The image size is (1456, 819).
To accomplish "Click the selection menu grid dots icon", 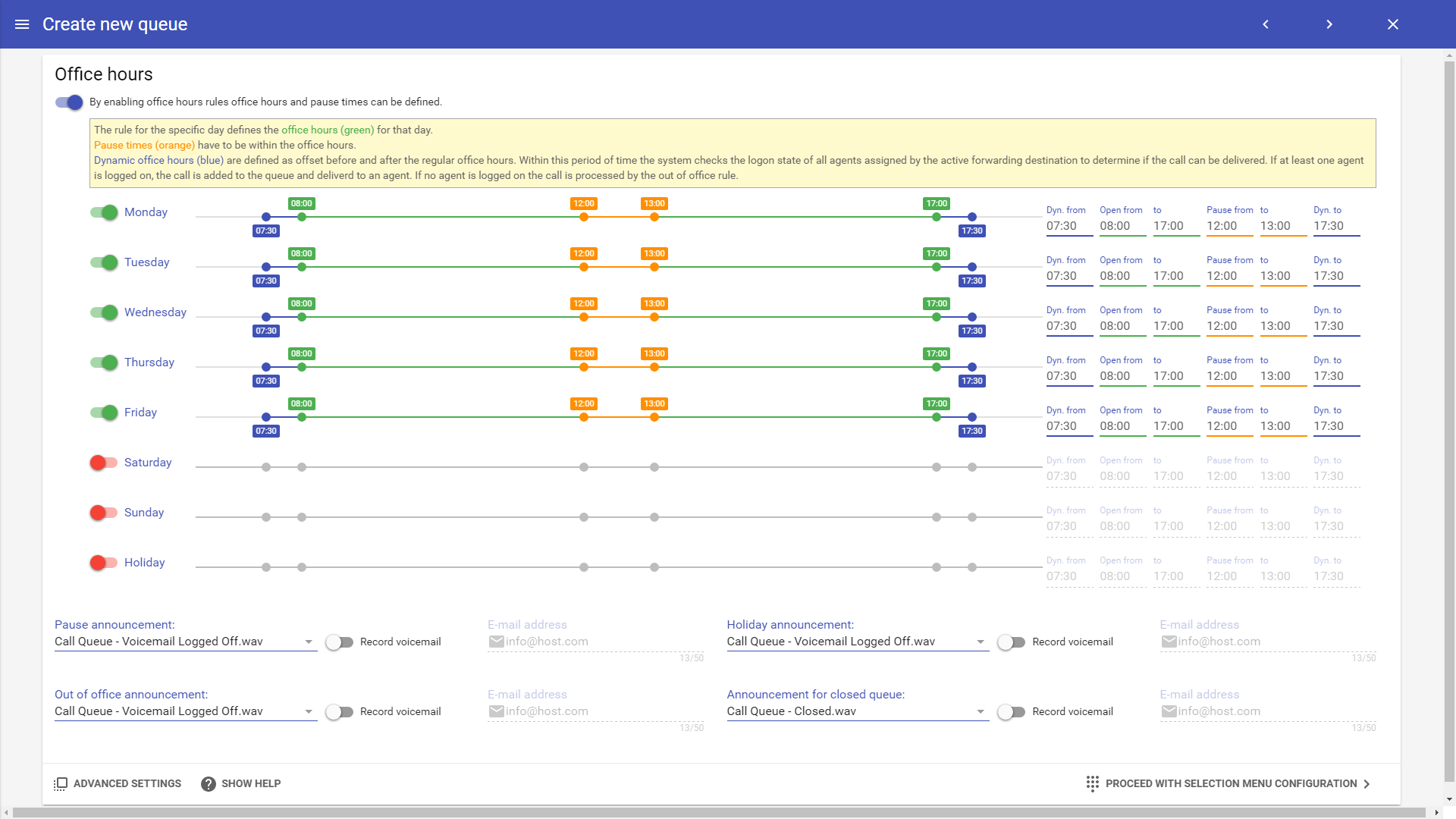I will tap(1092, 783).
